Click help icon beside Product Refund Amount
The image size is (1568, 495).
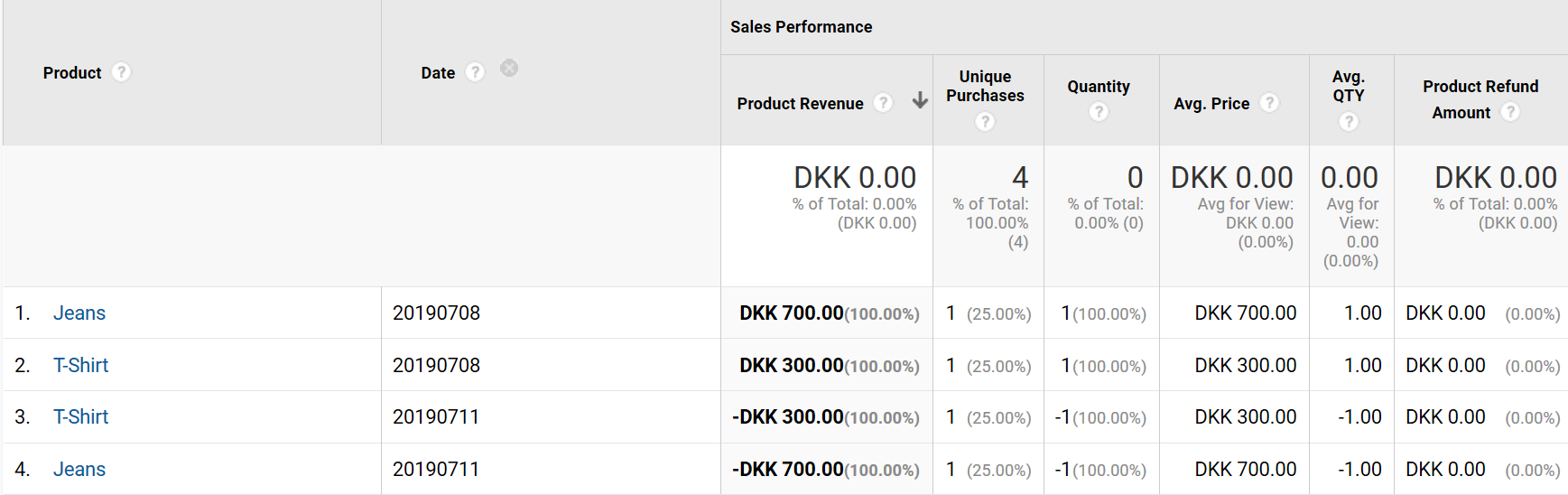(x=1509, y=112)
